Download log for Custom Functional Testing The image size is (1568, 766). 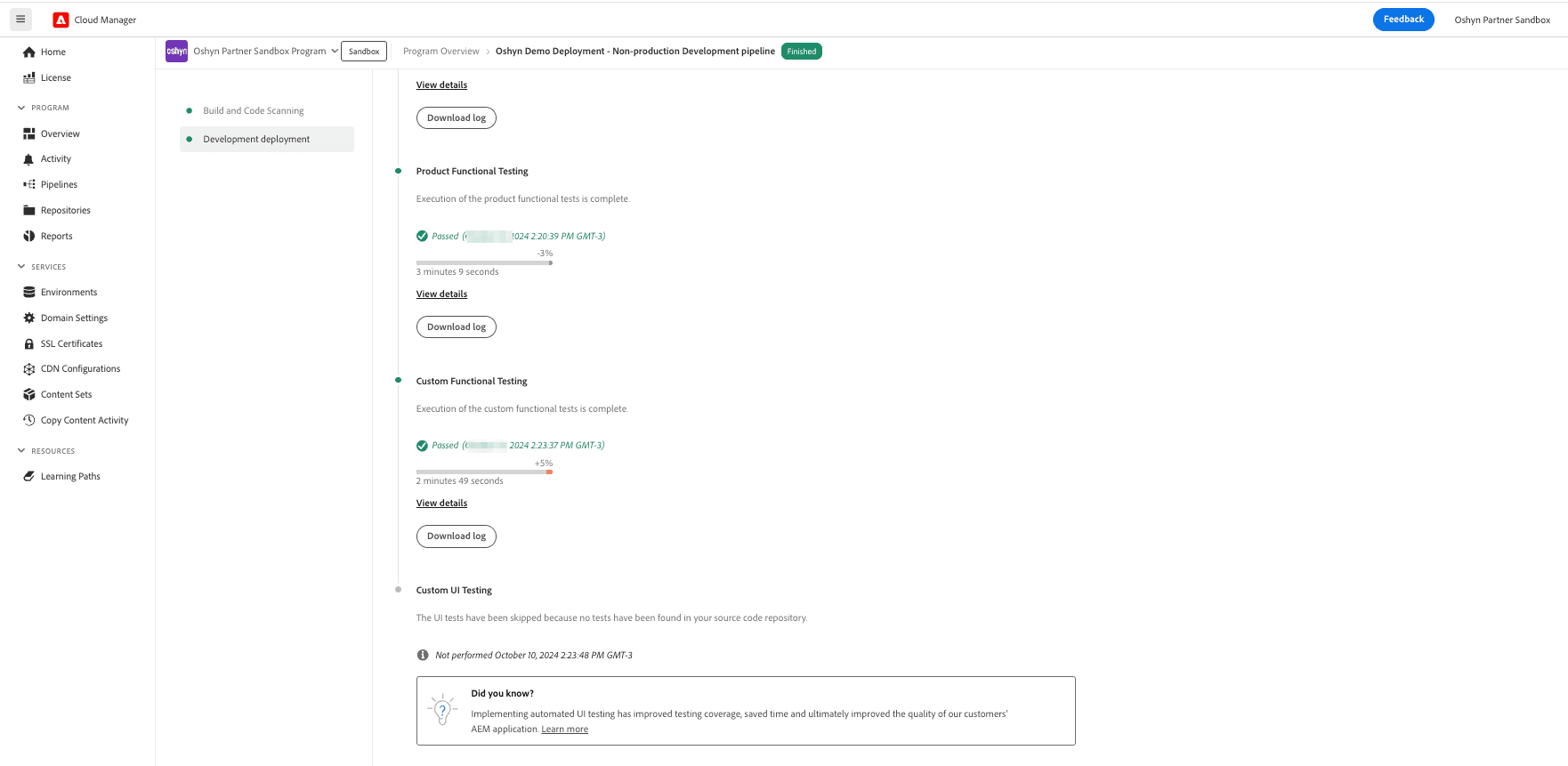click(457, 536)
